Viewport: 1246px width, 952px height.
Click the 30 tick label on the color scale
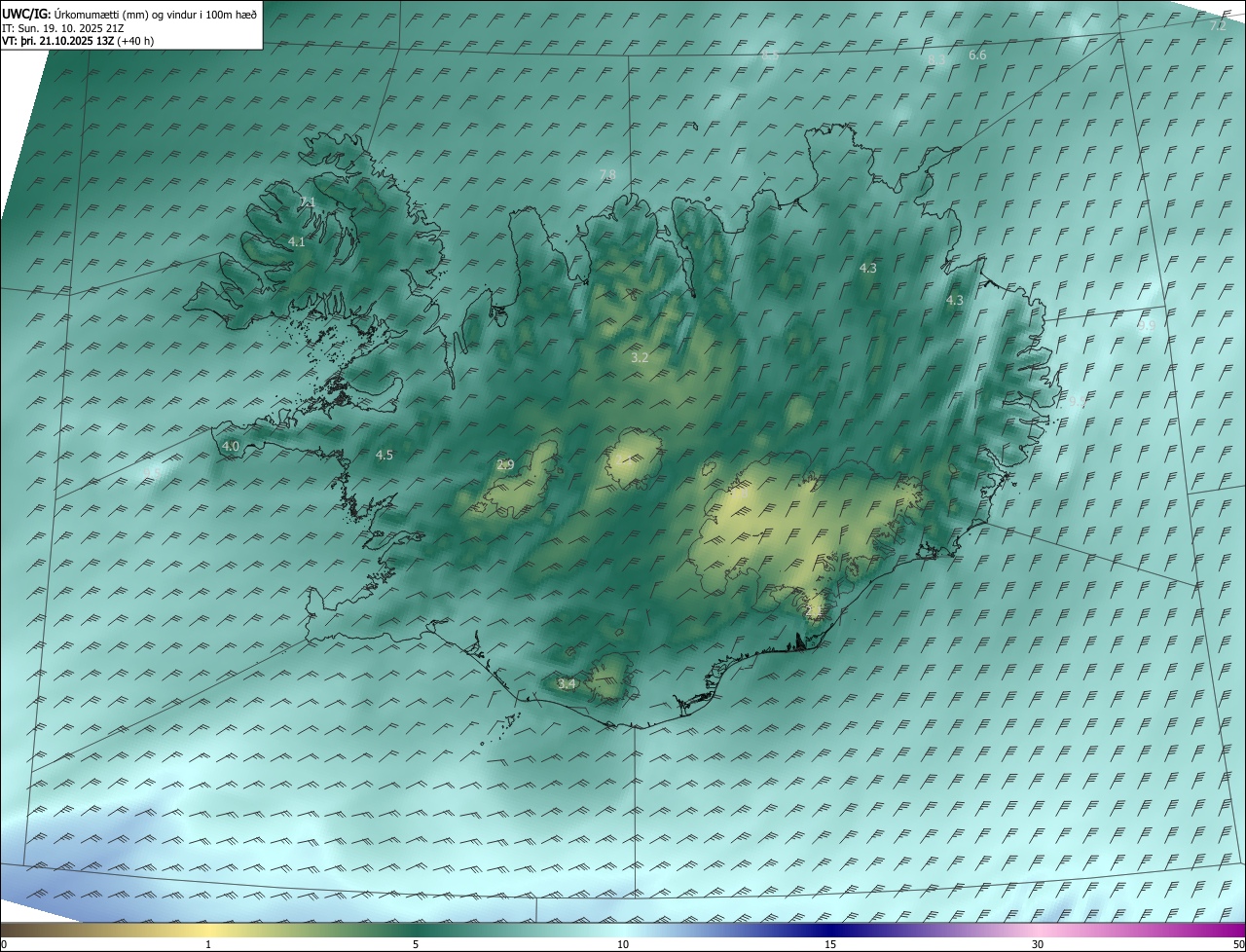(x=1038, y=945)
